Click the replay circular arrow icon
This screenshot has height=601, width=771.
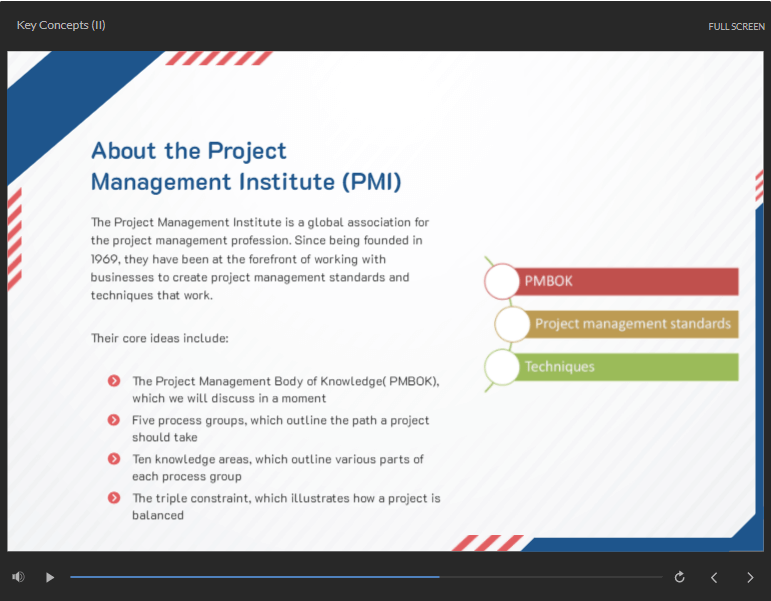[680, 577]
